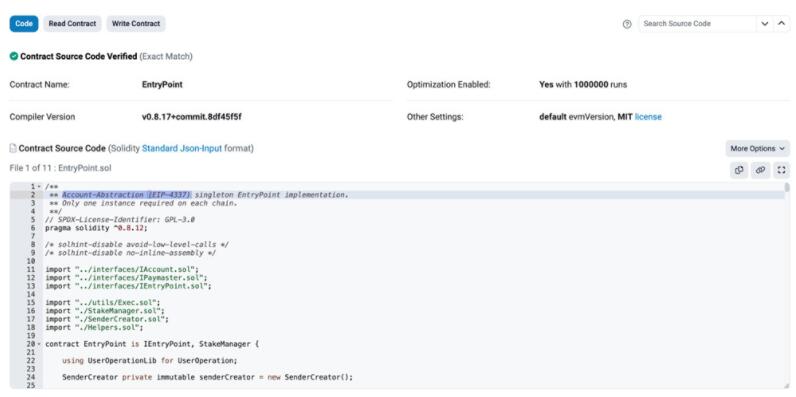
Task: Copy the permalink with link icon
Action: (x=760, y=170)
